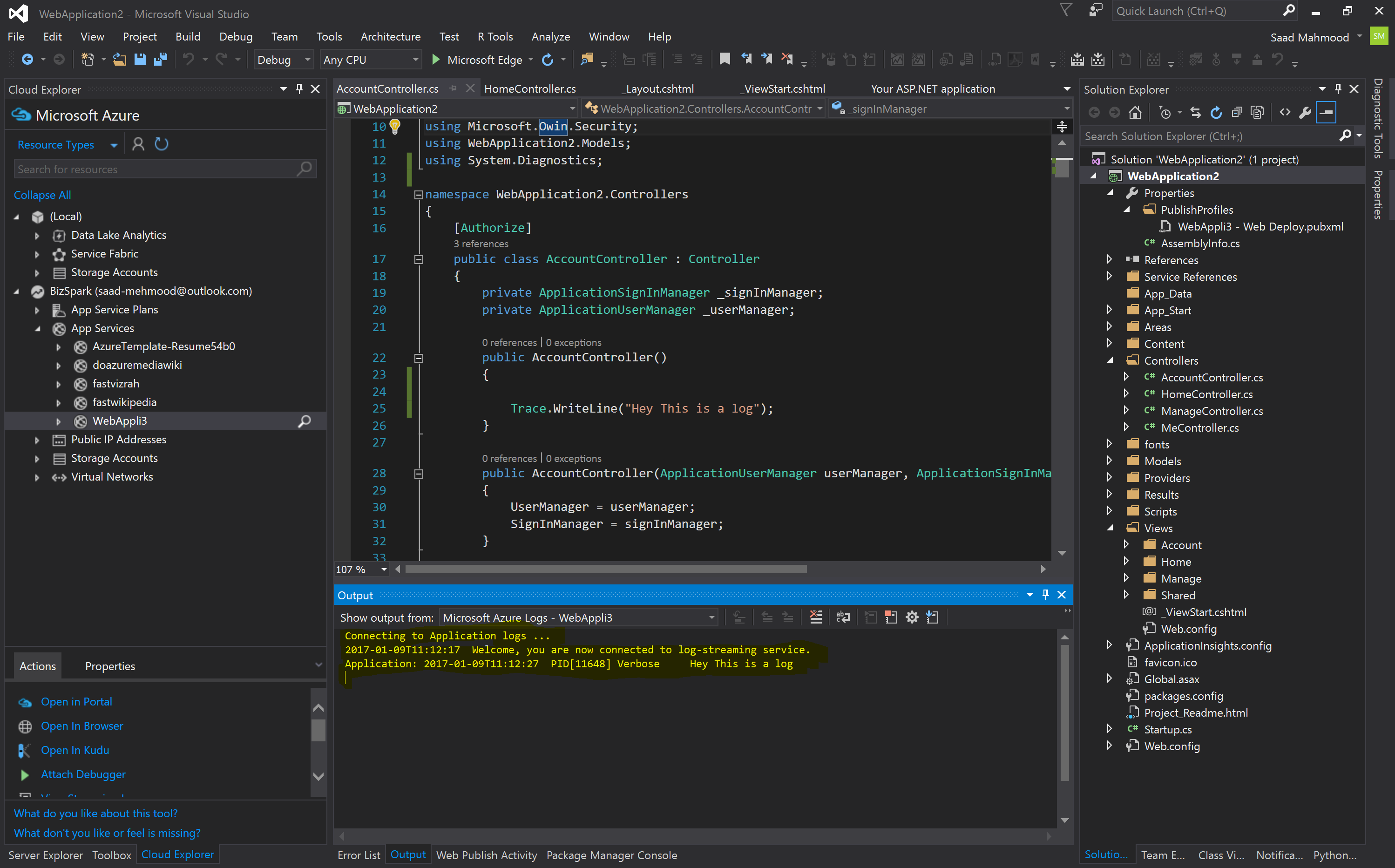Click the Navigate Backward arrow in toolbar
Image resolution: width=1395 pixels, height=868 pixels.
click(x=27, y=59)
